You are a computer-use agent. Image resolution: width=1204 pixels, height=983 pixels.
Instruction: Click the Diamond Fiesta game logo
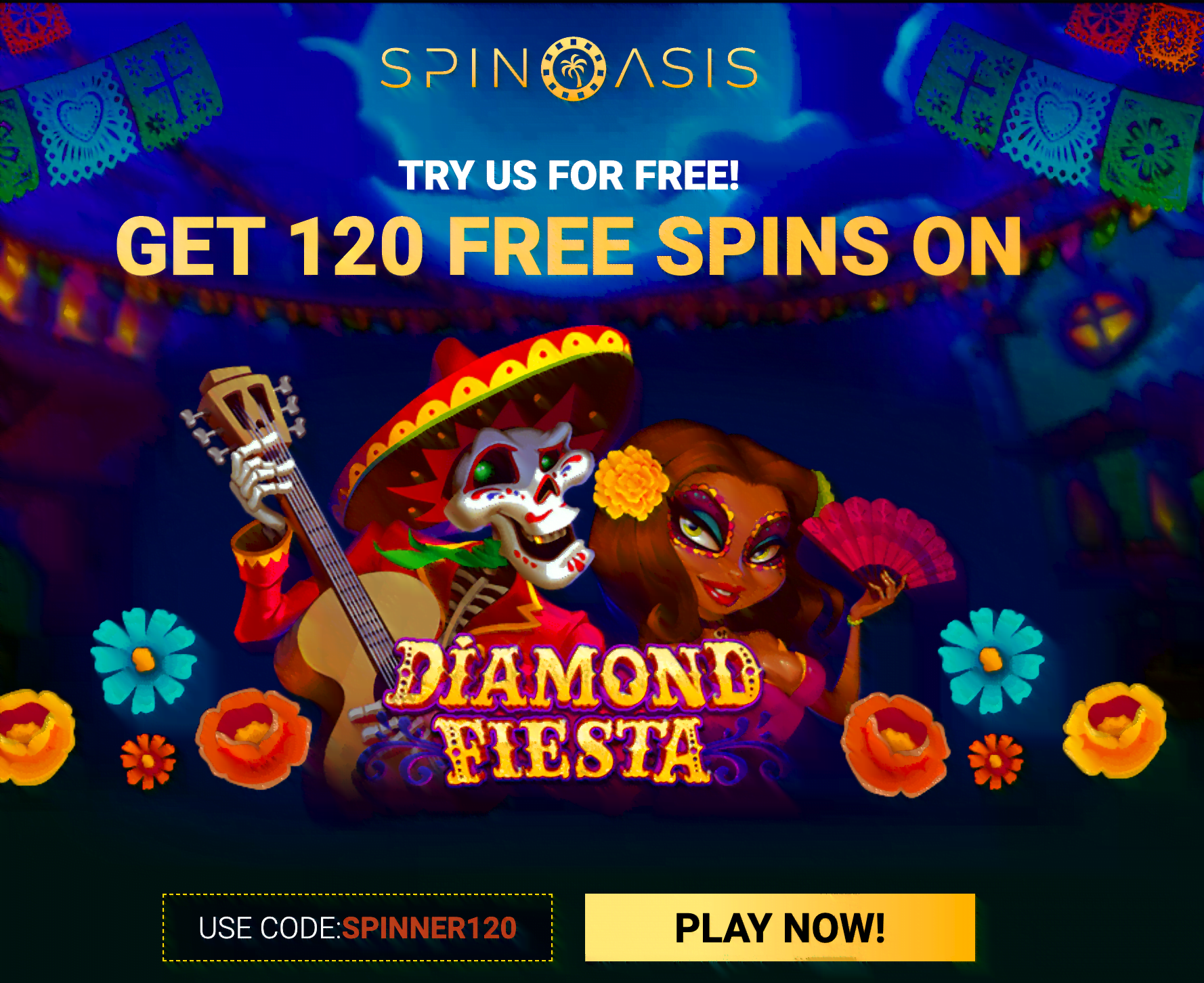click(573, 711)
